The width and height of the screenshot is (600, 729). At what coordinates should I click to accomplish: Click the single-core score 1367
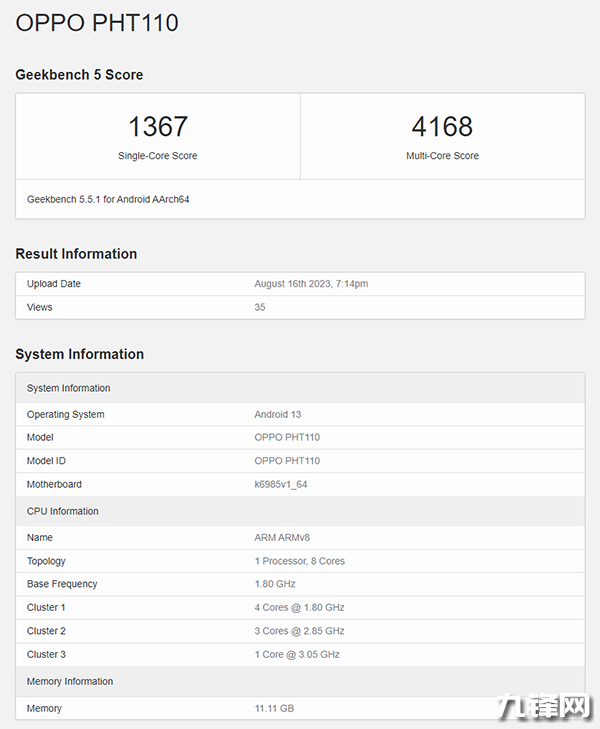click(x=158, y=127)
